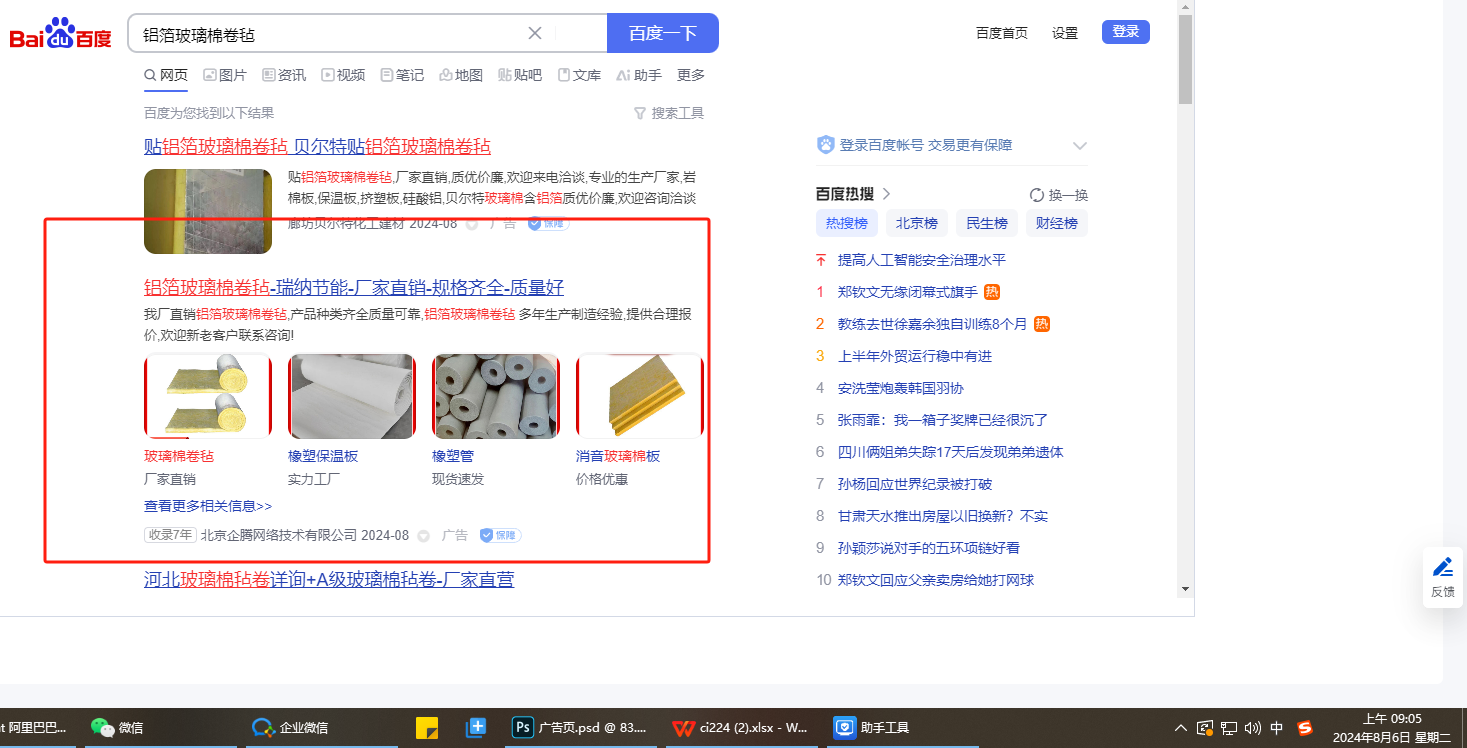Click the Baidu logo
This screenshot has width=1467, height=748.
click(60, 33)
